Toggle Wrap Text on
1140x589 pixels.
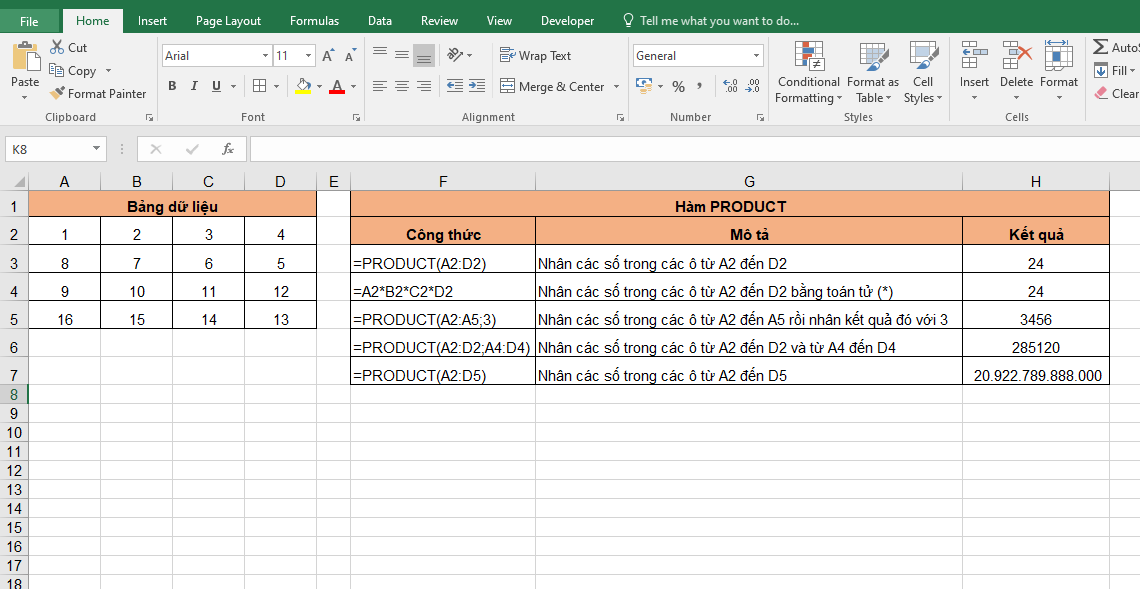(x=536, y=56)
